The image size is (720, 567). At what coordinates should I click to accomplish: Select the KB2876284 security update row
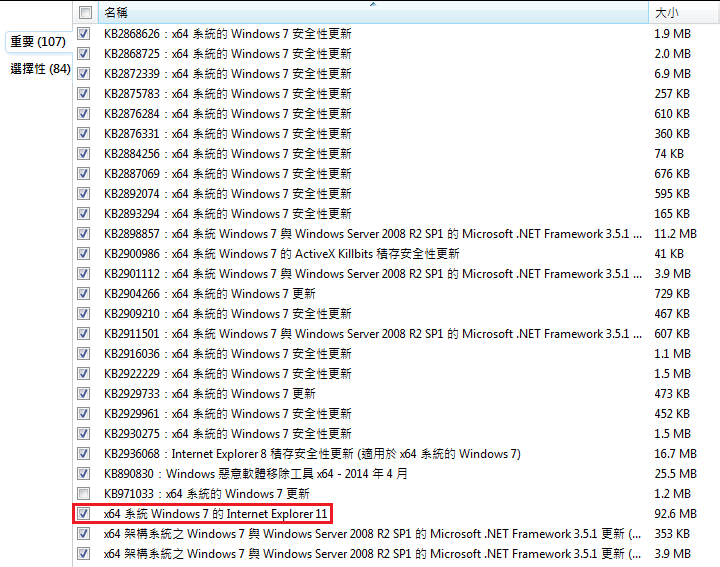(397, 113)
